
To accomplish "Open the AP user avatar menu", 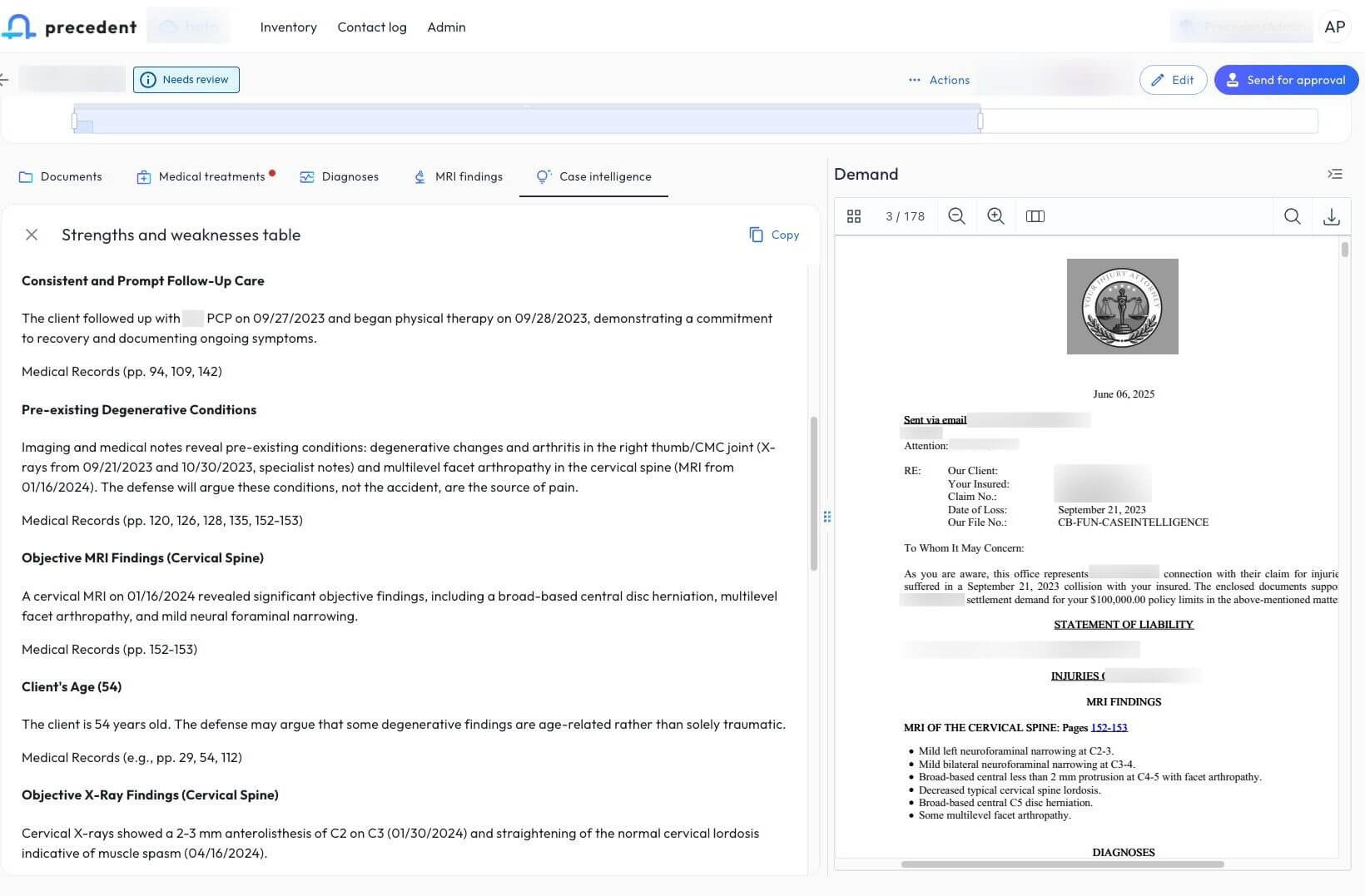I will click(x=1334, y=27).
